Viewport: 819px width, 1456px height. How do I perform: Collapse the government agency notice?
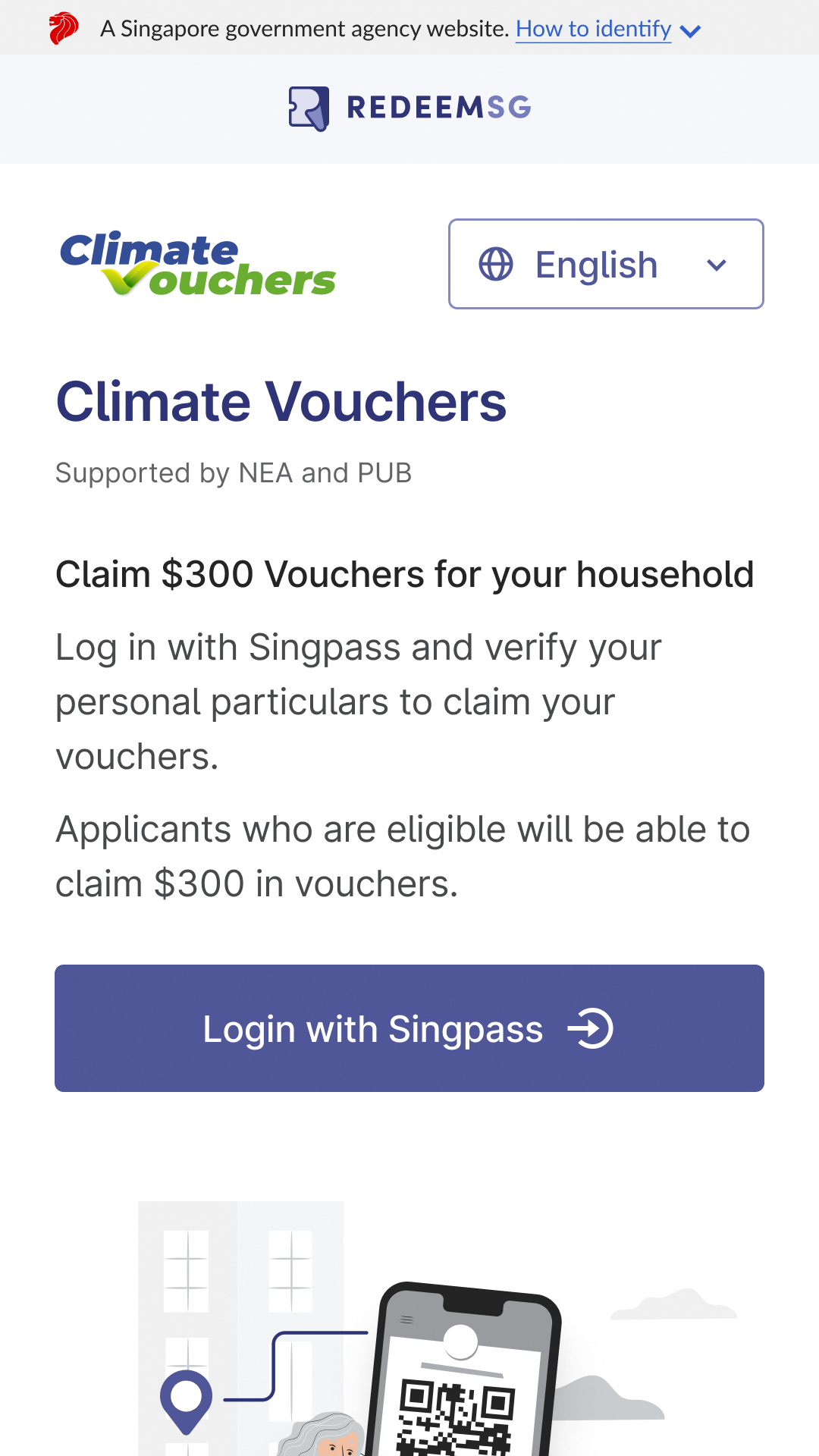(689, 30)
